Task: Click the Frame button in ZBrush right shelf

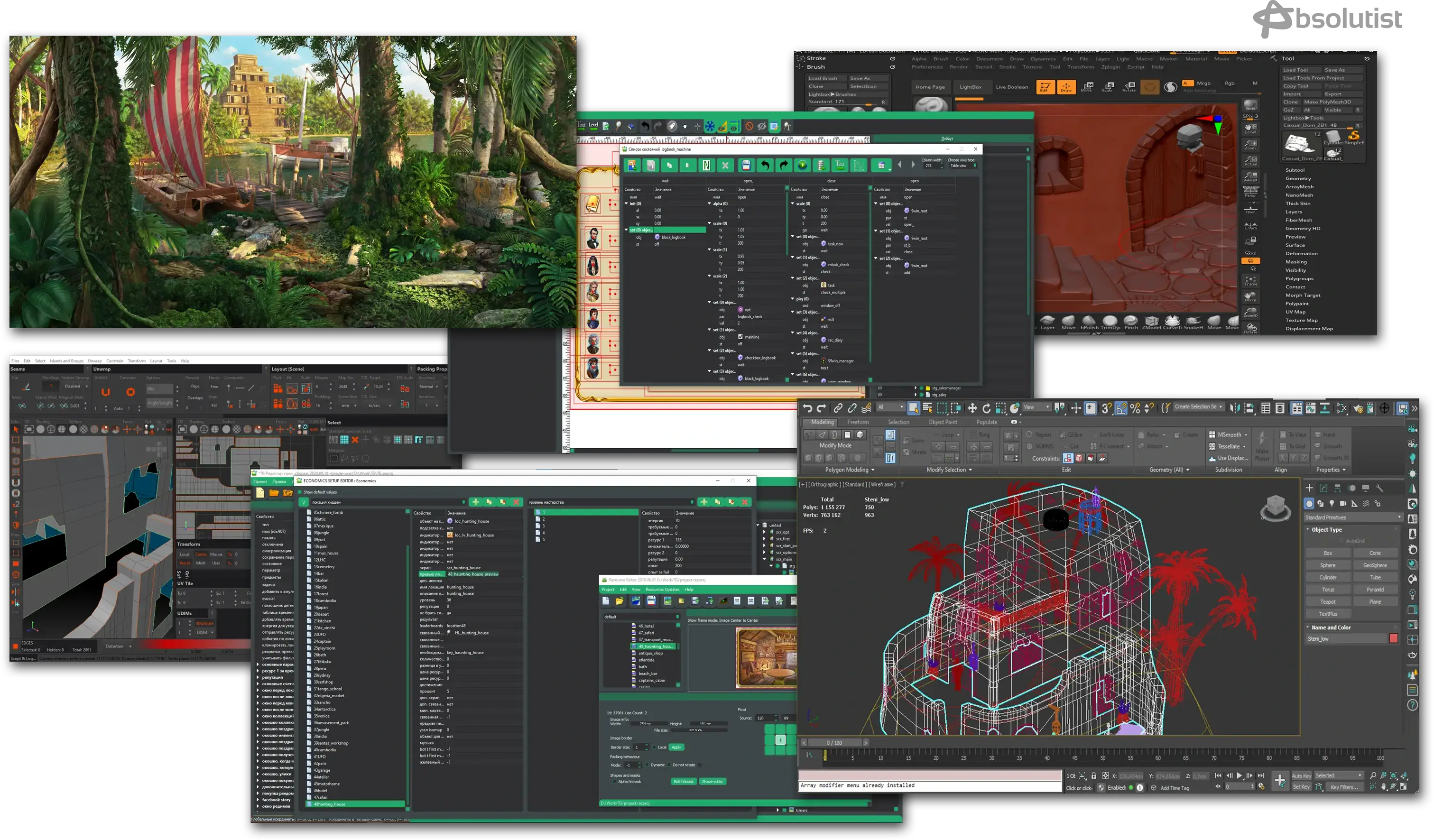Action: (1250, 281)
